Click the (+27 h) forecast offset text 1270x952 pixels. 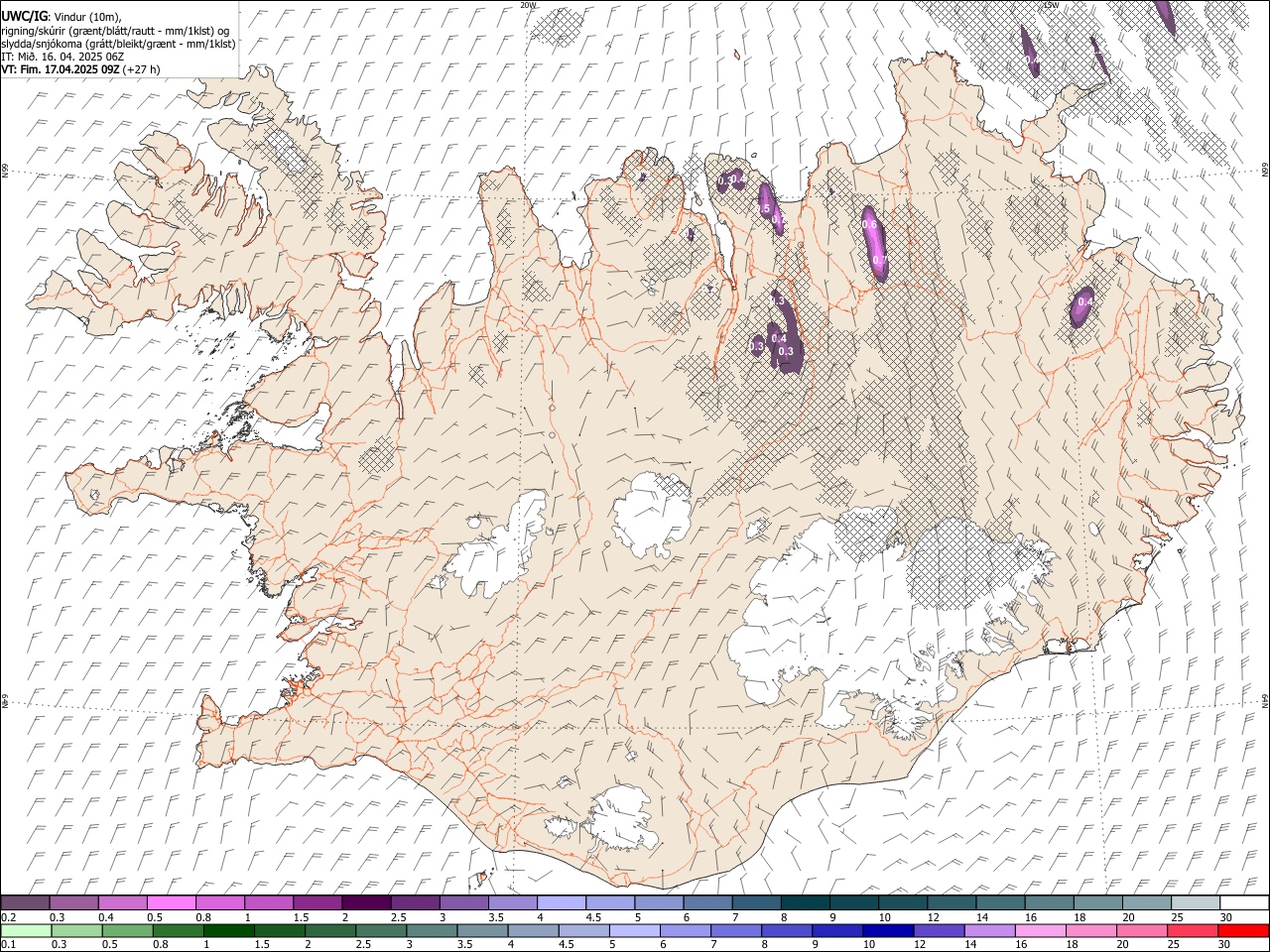[x=142, y=69]
